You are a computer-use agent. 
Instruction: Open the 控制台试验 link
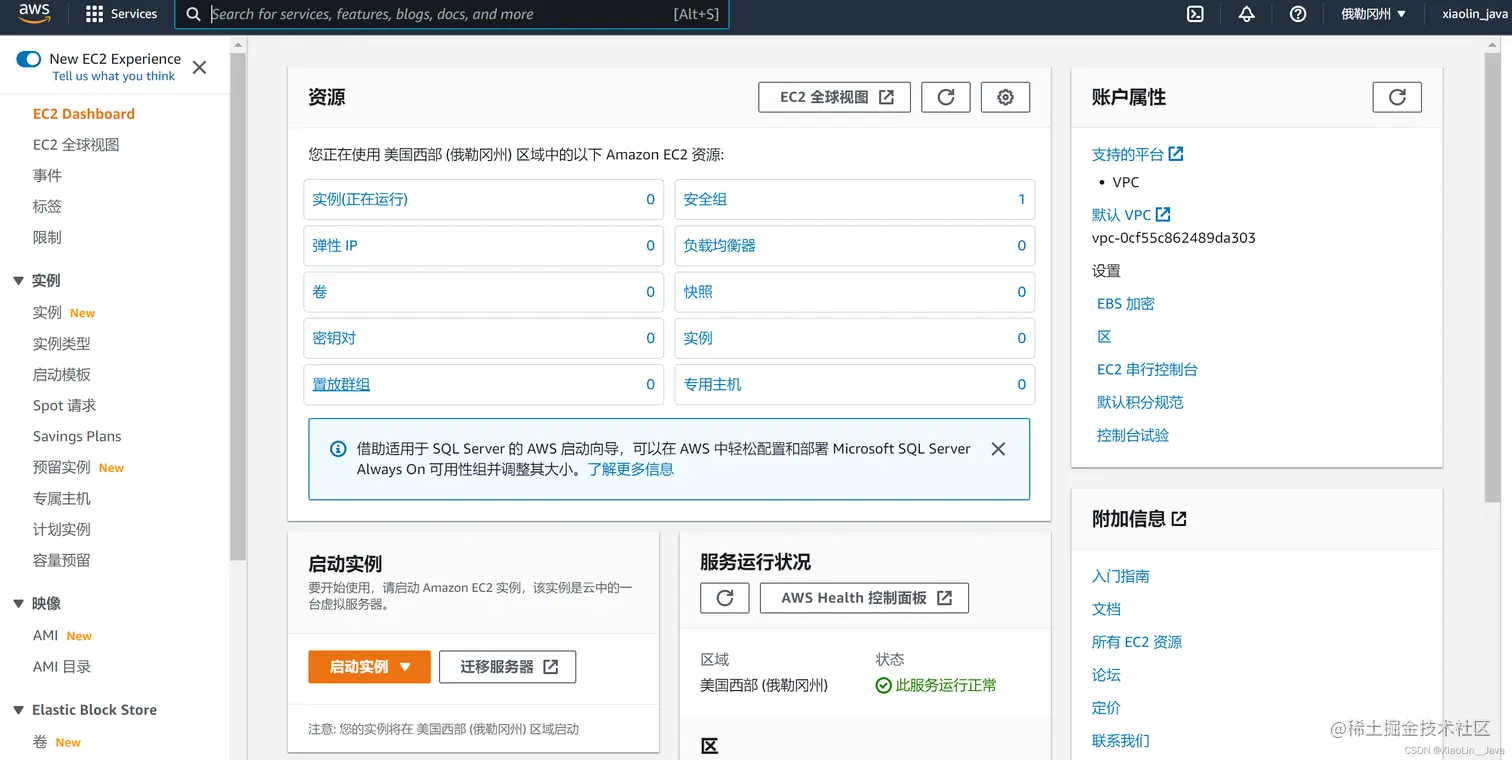pyautogui.click(x=1133, y=436)
